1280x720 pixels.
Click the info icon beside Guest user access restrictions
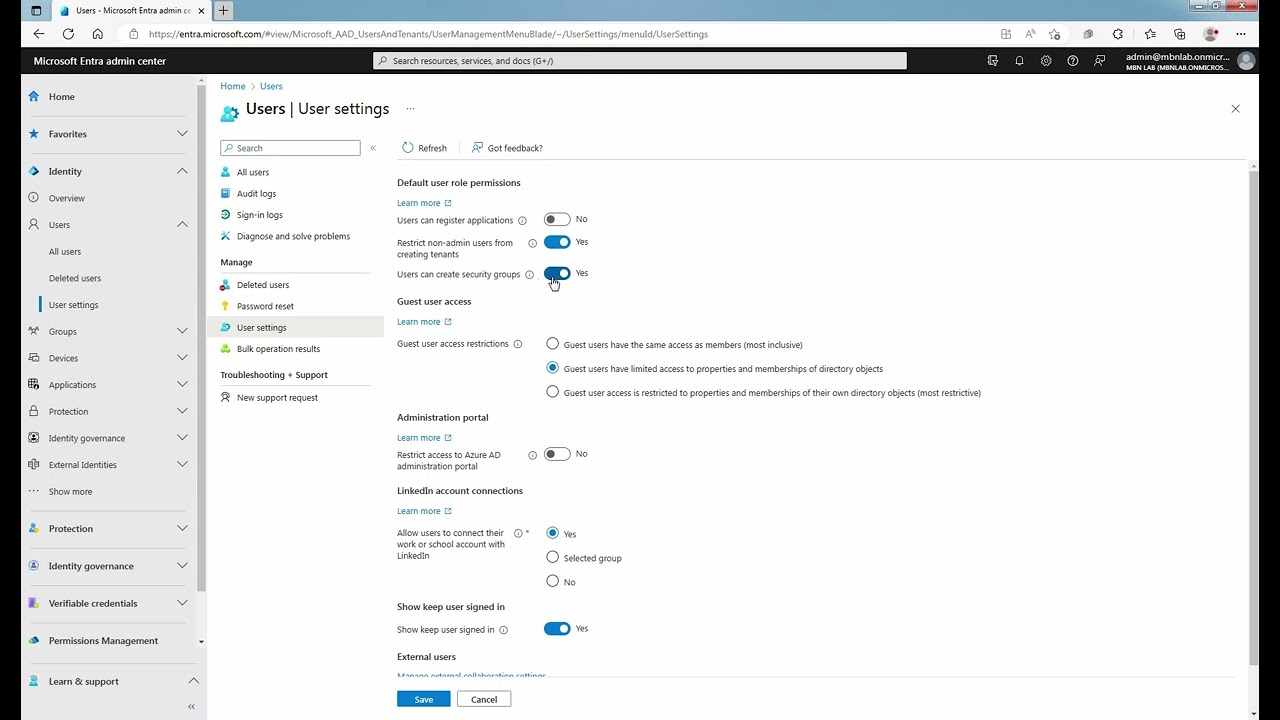tap(517, 344)
